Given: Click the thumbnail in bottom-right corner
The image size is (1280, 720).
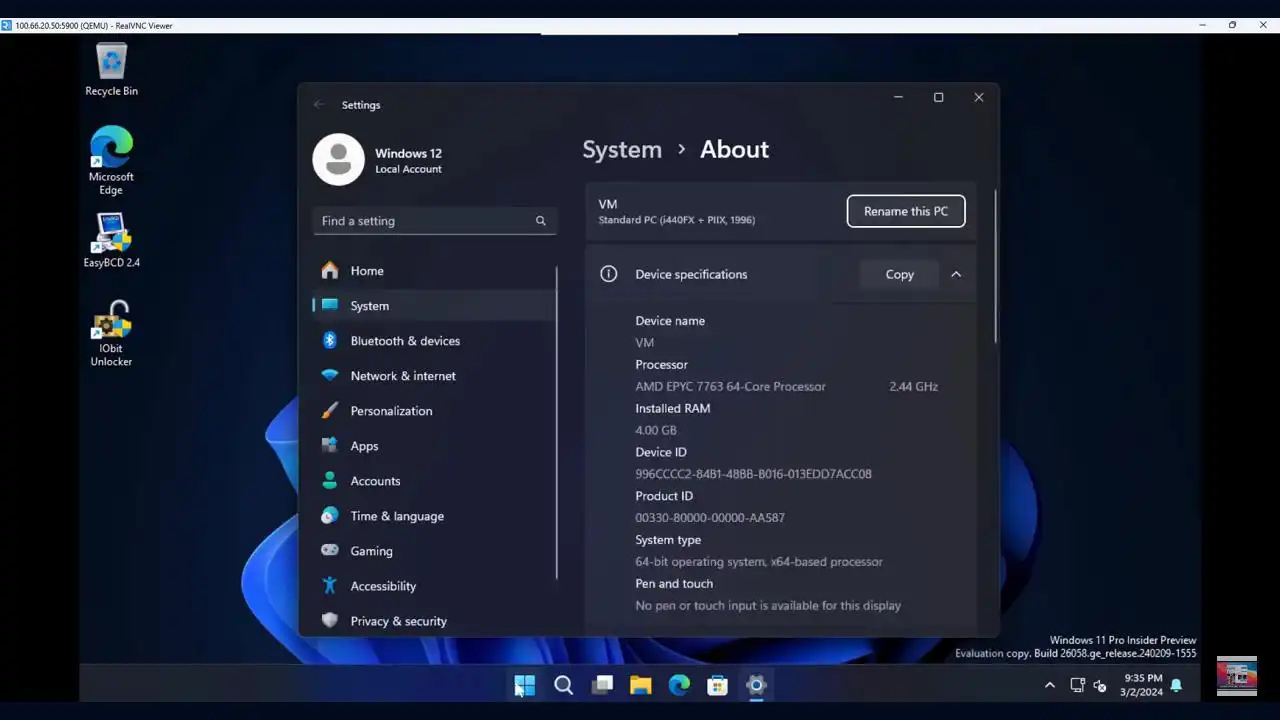Looking at the screenshot, I should tap(1237, 676).
